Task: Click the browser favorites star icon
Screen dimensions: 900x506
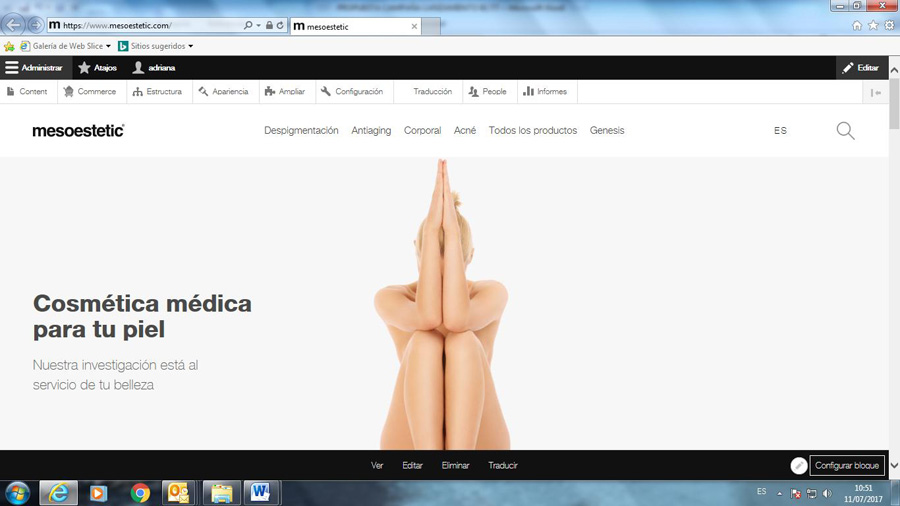Action: point(873,26)
